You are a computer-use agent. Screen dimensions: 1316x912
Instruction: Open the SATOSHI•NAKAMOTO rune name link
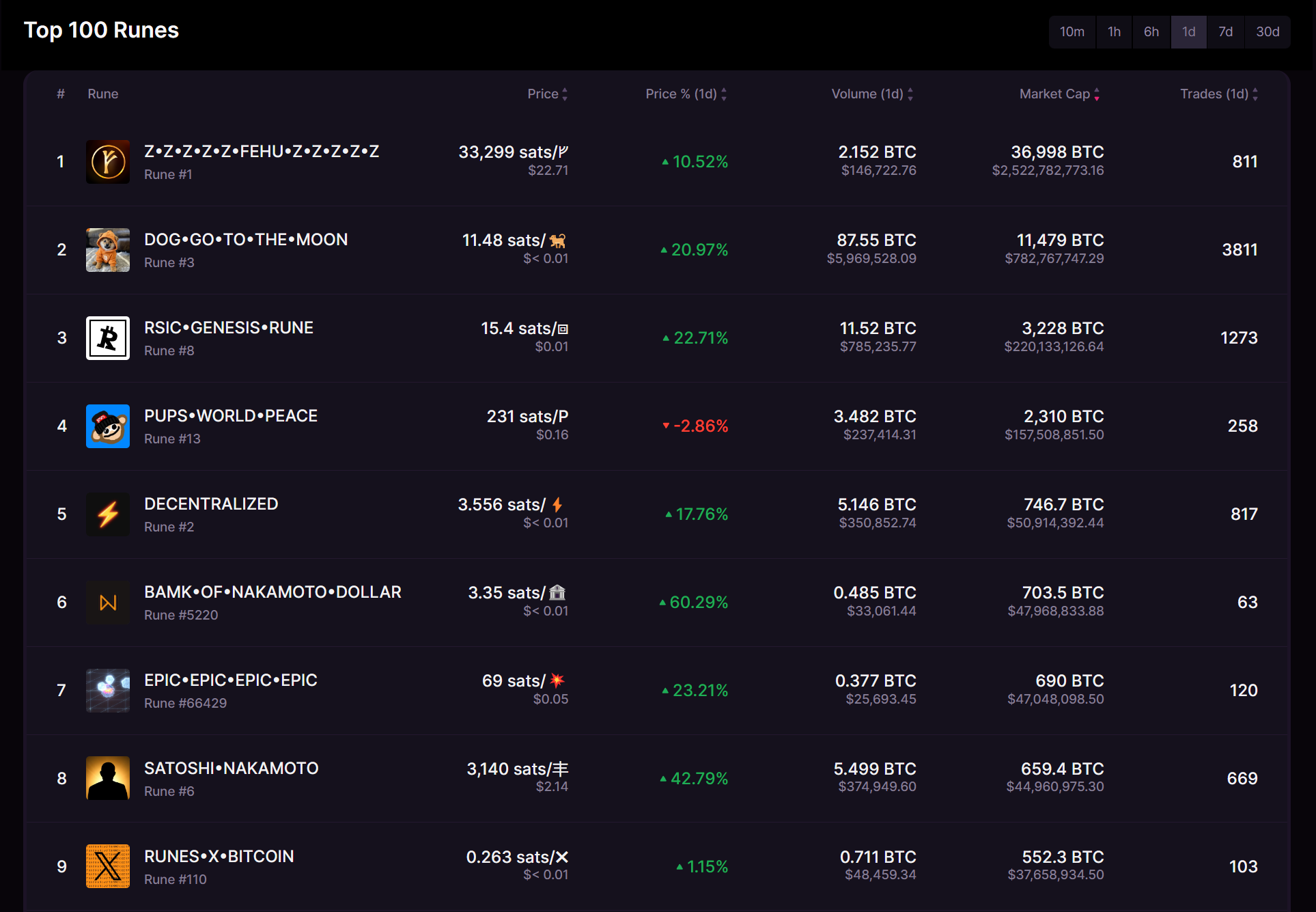[x=231, y=769]
